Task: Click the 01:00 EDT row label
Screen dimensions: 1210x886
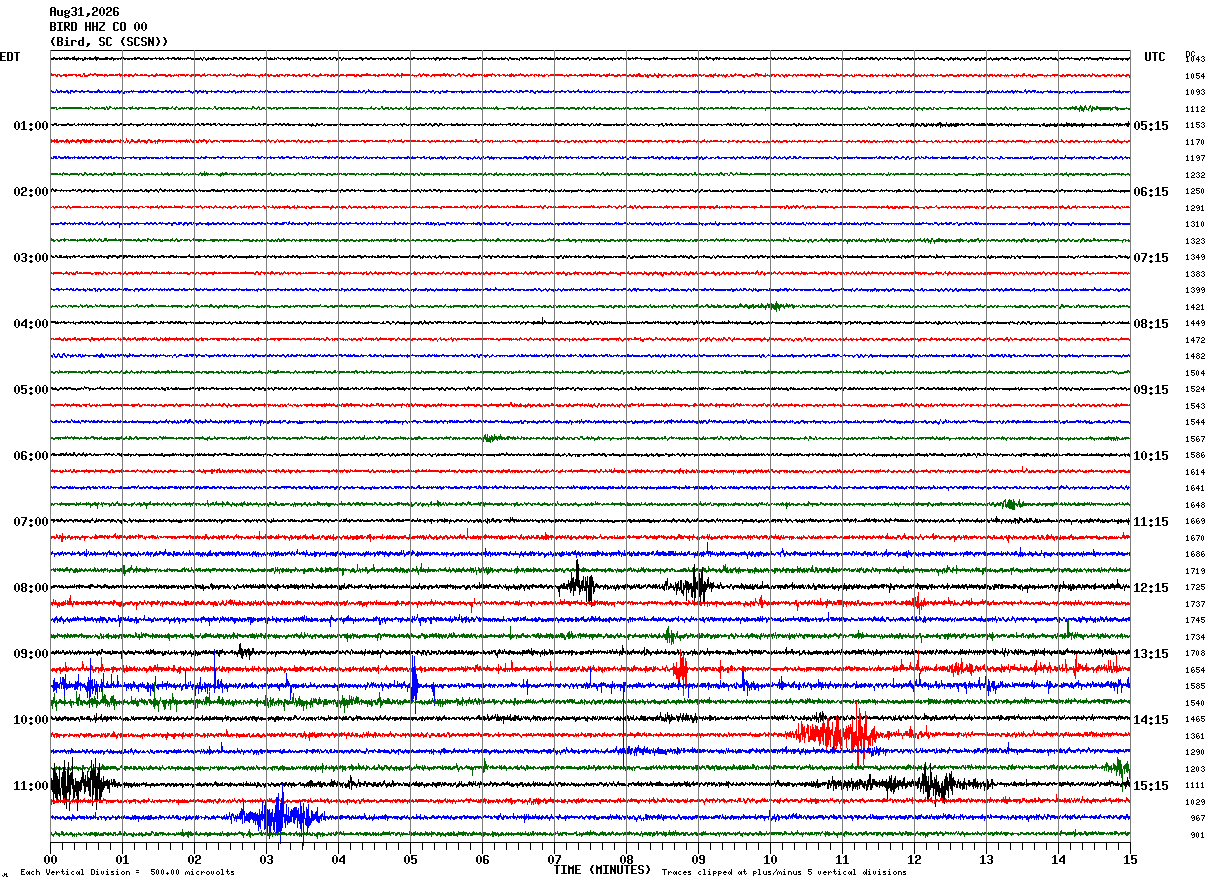Action: [x=31, y=126]
